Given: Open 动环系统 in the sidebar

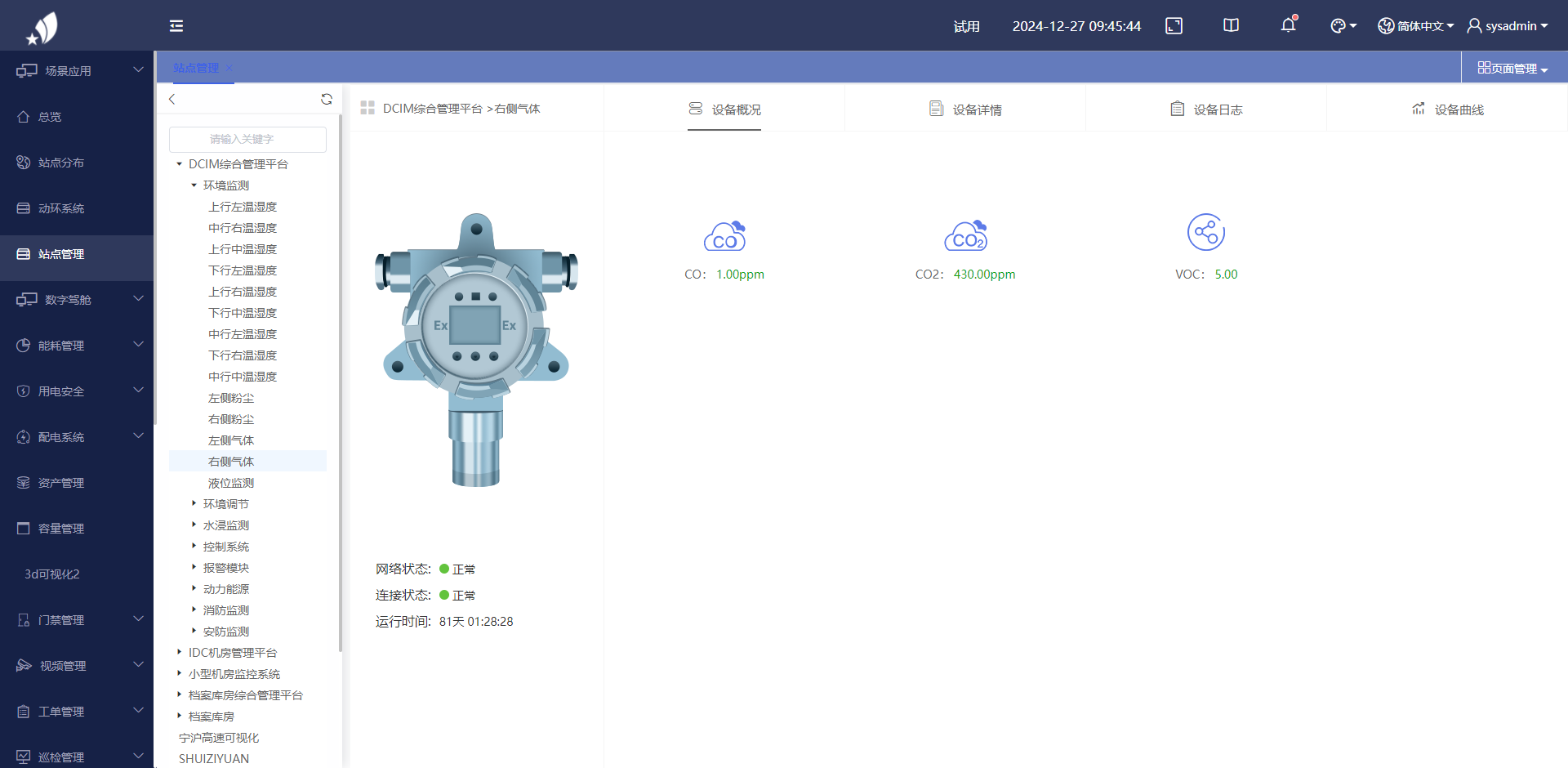Looking at the screenshot, I should 77,208.
